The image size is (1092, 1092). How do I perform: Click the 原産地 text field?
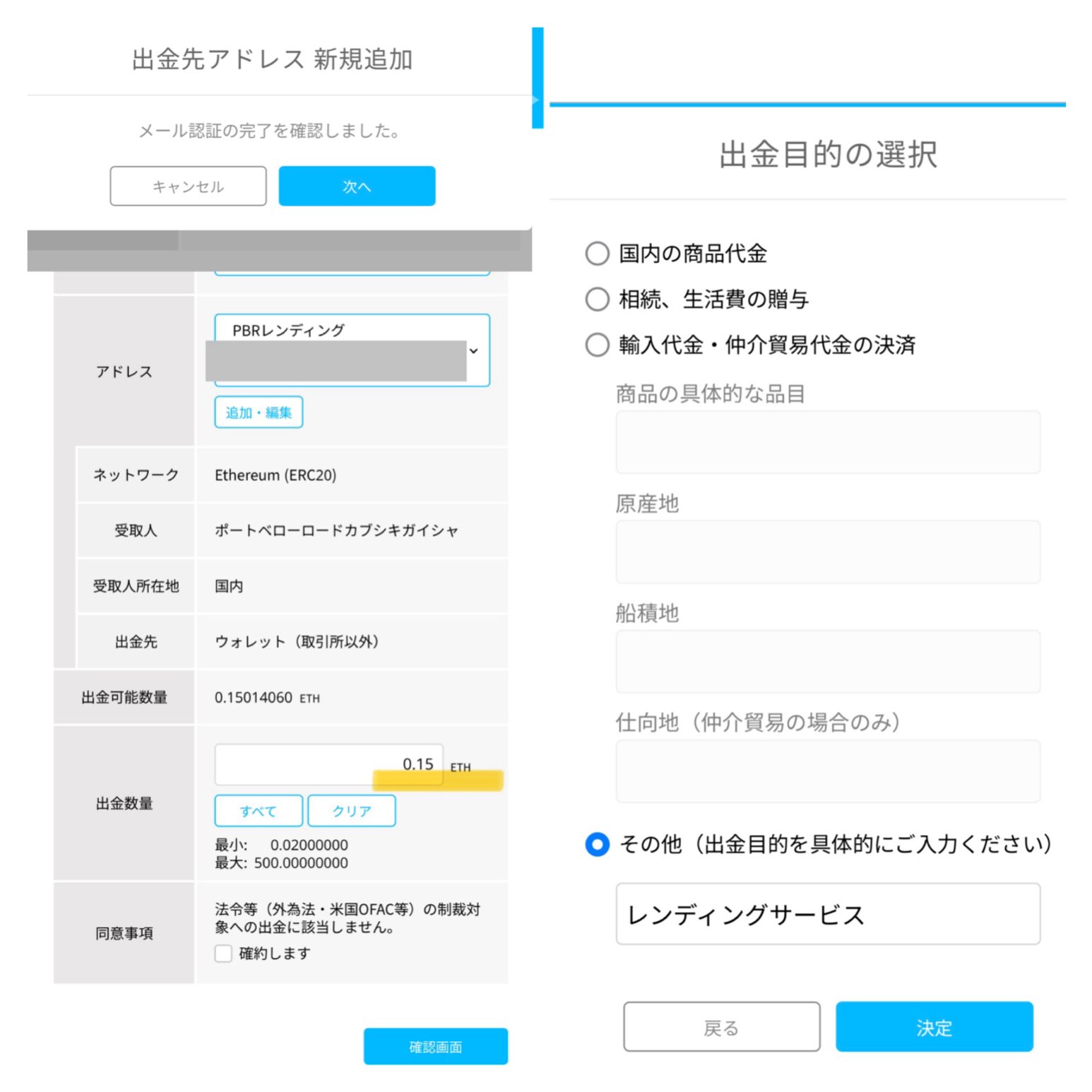tap(828, 552)
